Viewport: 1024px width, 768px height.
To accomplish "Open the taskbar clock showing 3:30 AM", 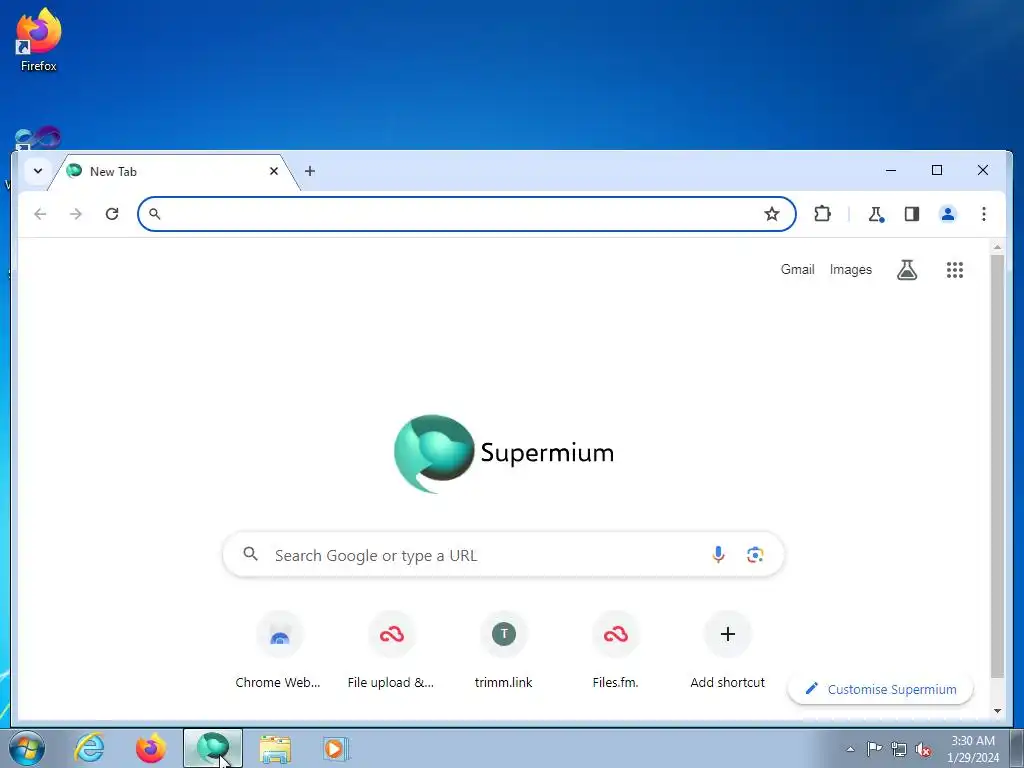I will tap(973, 749).
